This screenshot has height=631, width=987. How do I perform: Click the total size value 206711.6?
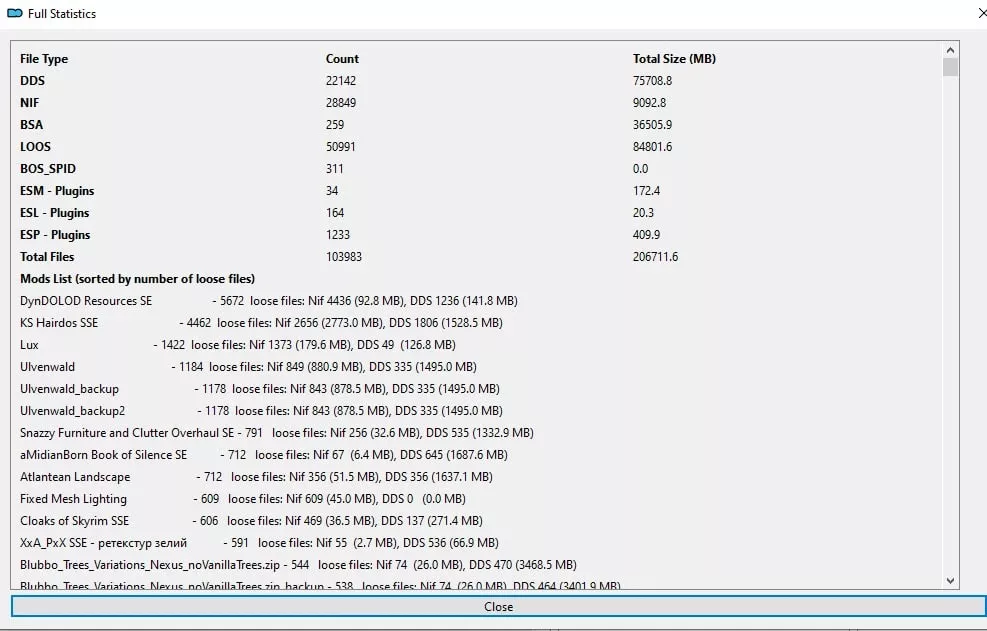(655, 257)
